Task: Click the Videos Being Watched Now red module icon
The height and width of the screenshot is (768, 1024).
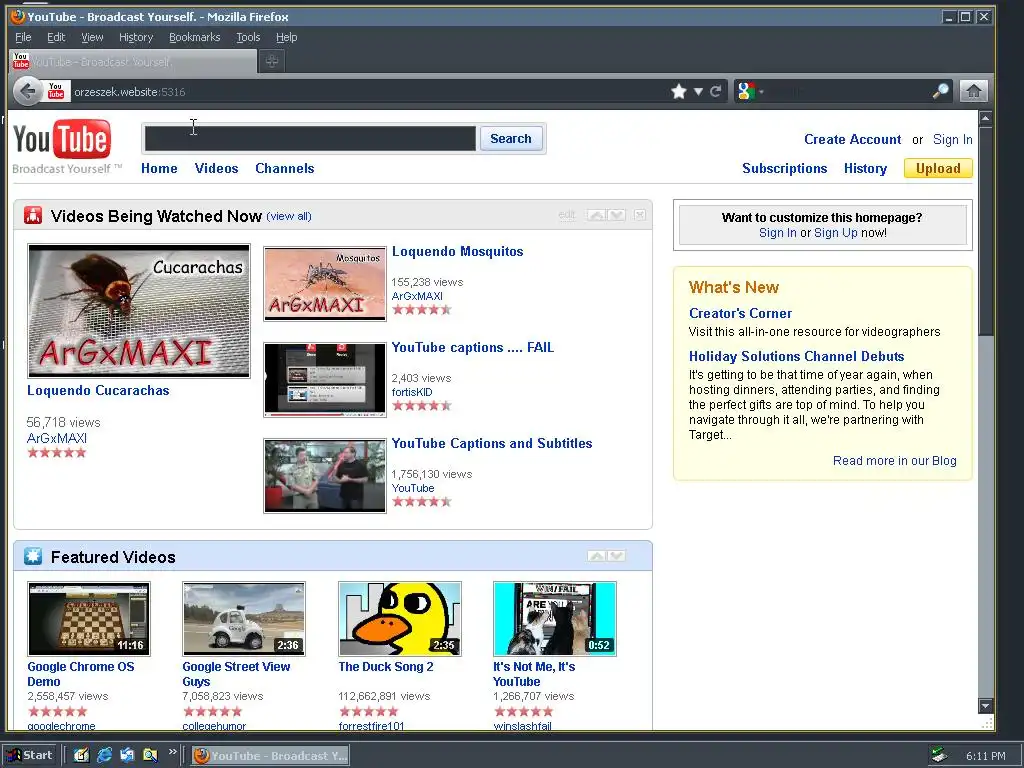Action: point(33,216)
